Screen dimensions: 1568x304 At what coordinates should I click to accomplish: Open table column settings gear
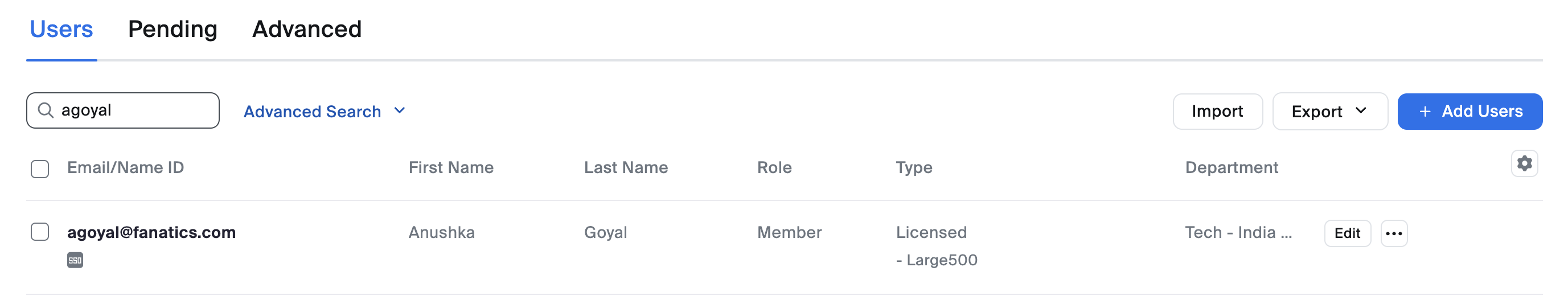pyautogui.click(x=1524, y=163)
